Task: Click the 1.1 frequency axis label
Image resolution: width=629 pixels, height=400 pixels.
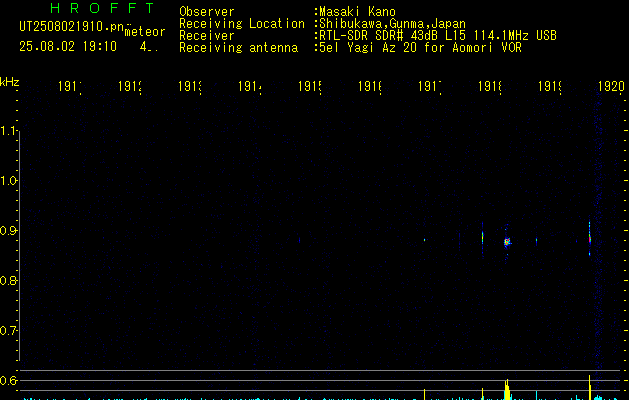Action: 9,131
